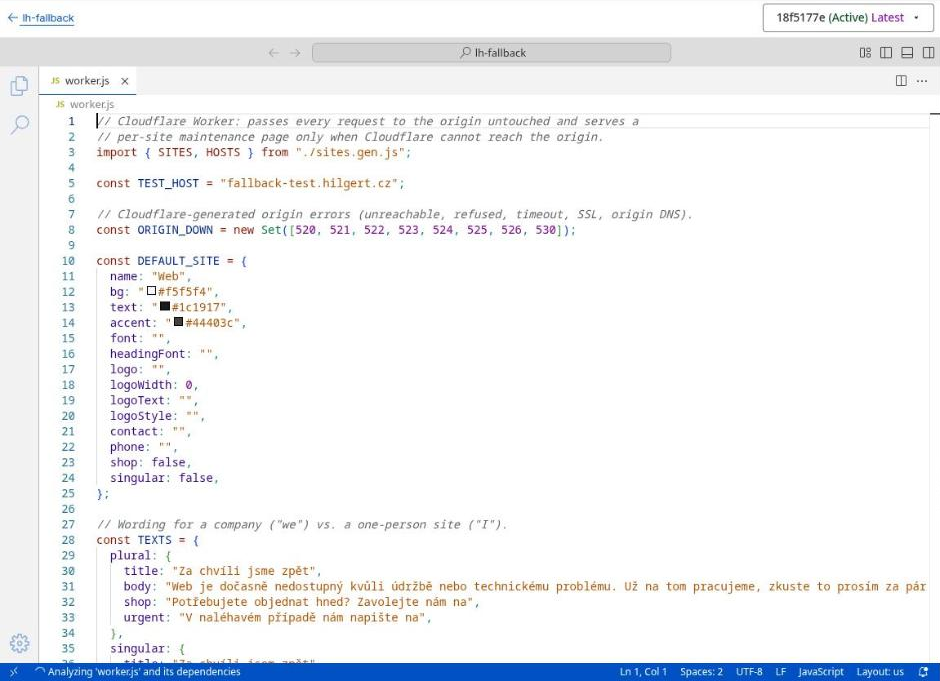Change indentation via Spaces: 2

click(x=701, y=672)
